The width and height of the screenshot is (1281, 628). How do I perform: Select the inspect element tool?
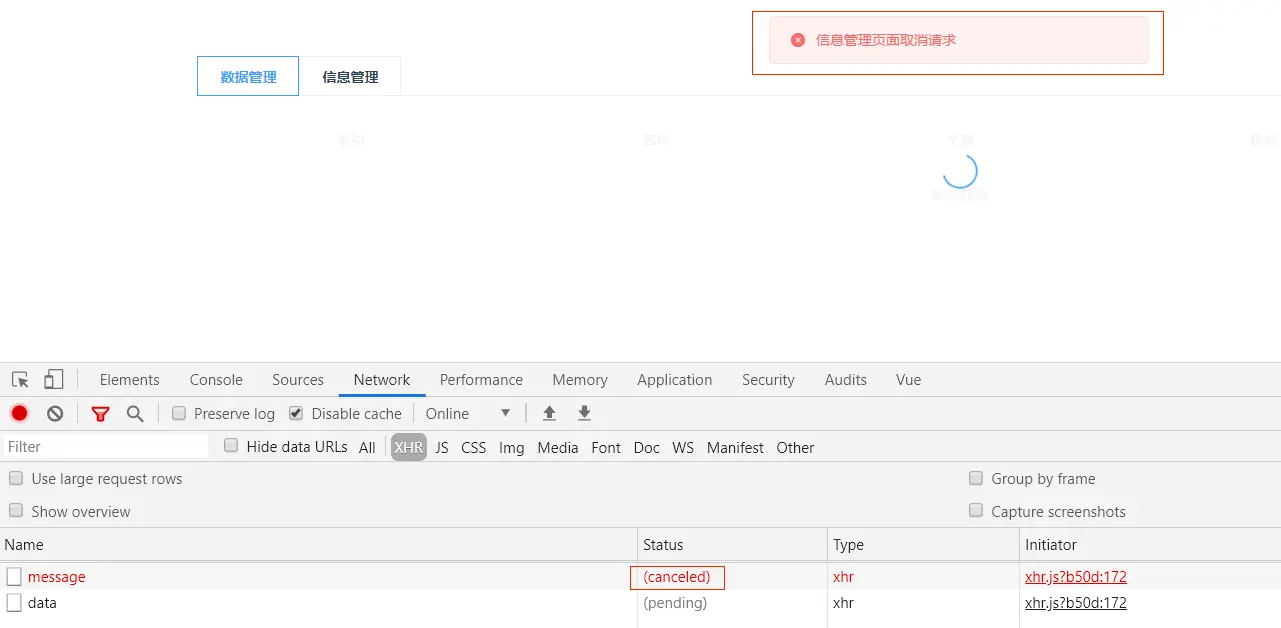[x=18, y=379]
